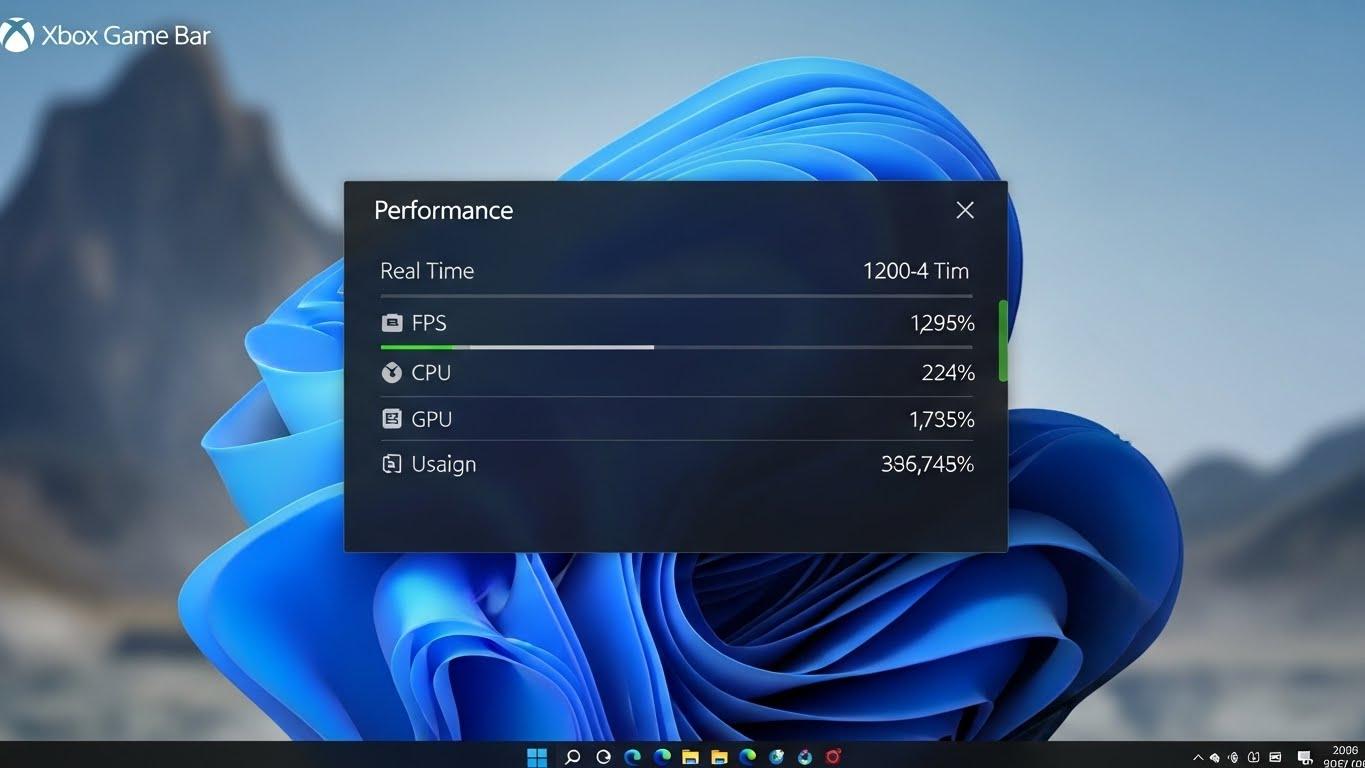The width and height of the screenshot is (1365, 768).
Task: Click the Search icon on the taskbar
Action: click(572, 757)
